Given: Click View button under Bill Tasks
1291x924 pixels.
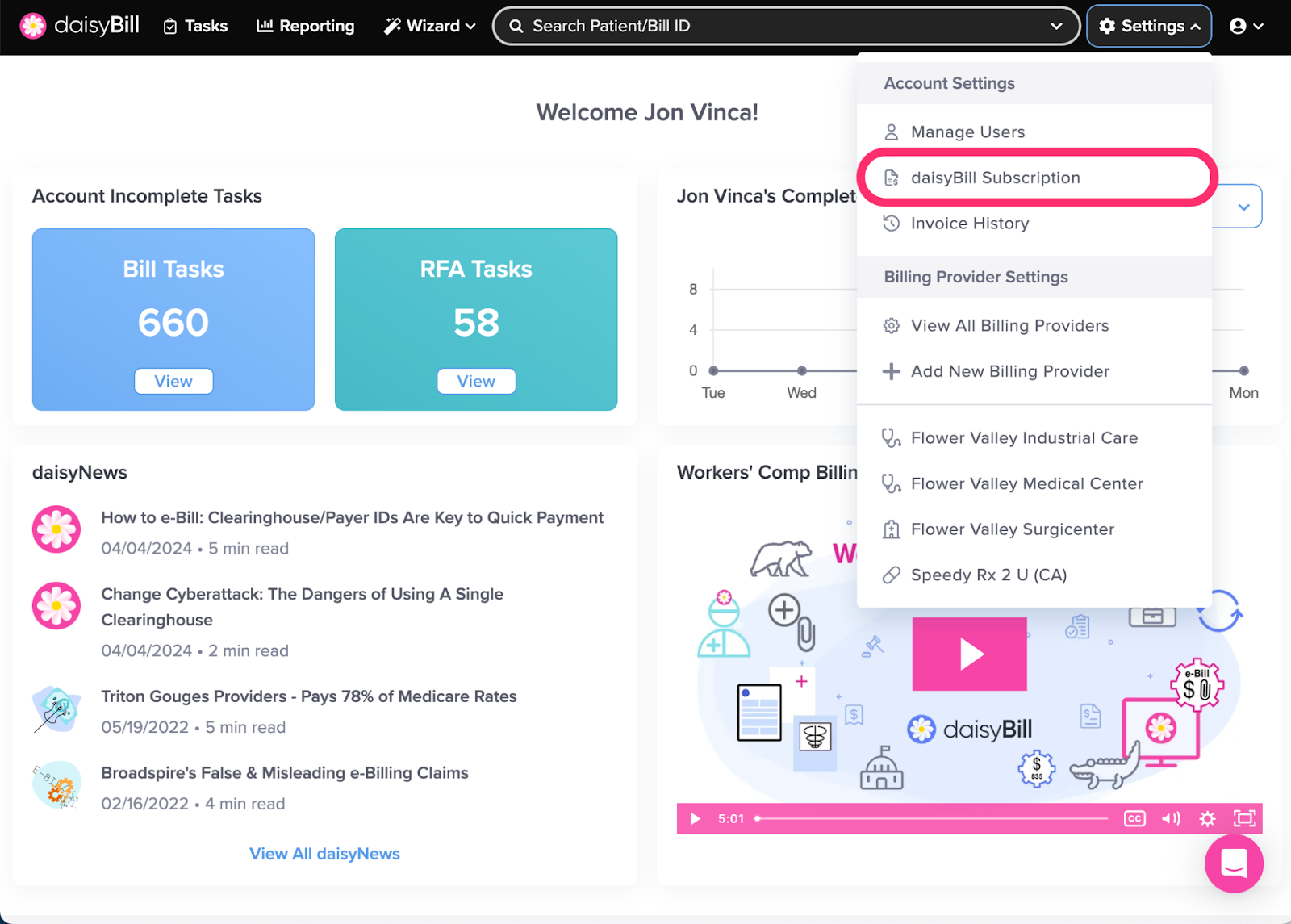Looking at the screenshot, I should pos(173,381).
